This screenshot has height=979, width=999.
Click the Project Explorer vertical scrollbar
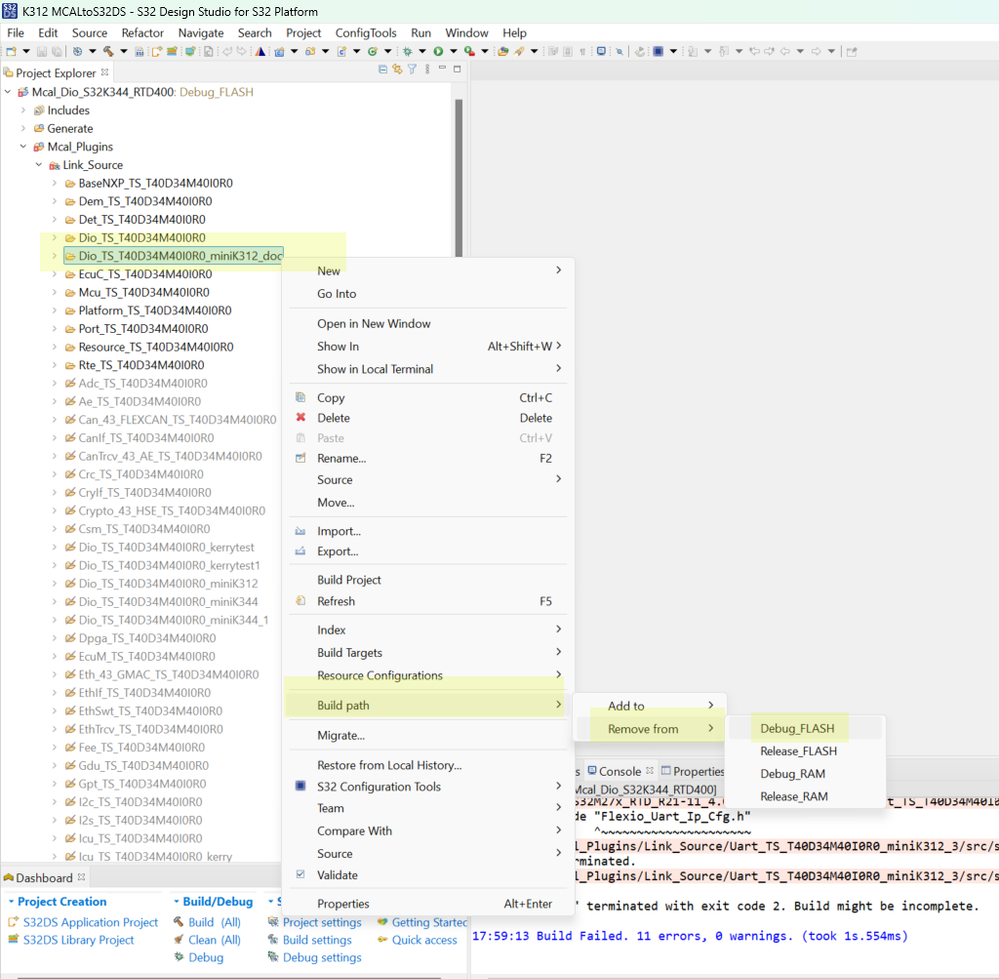459,178
